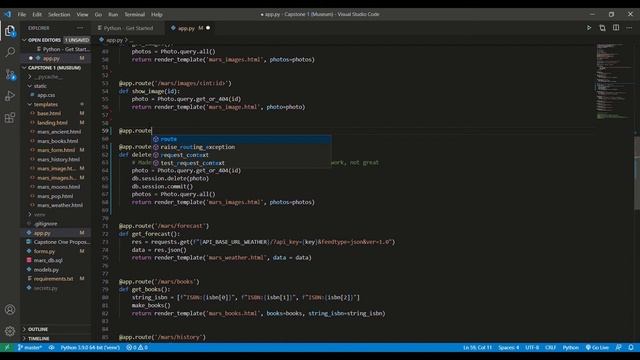The image size is (640, 360).
Task: Click the Python interpreter version in status bar
Action: (90, 347)
